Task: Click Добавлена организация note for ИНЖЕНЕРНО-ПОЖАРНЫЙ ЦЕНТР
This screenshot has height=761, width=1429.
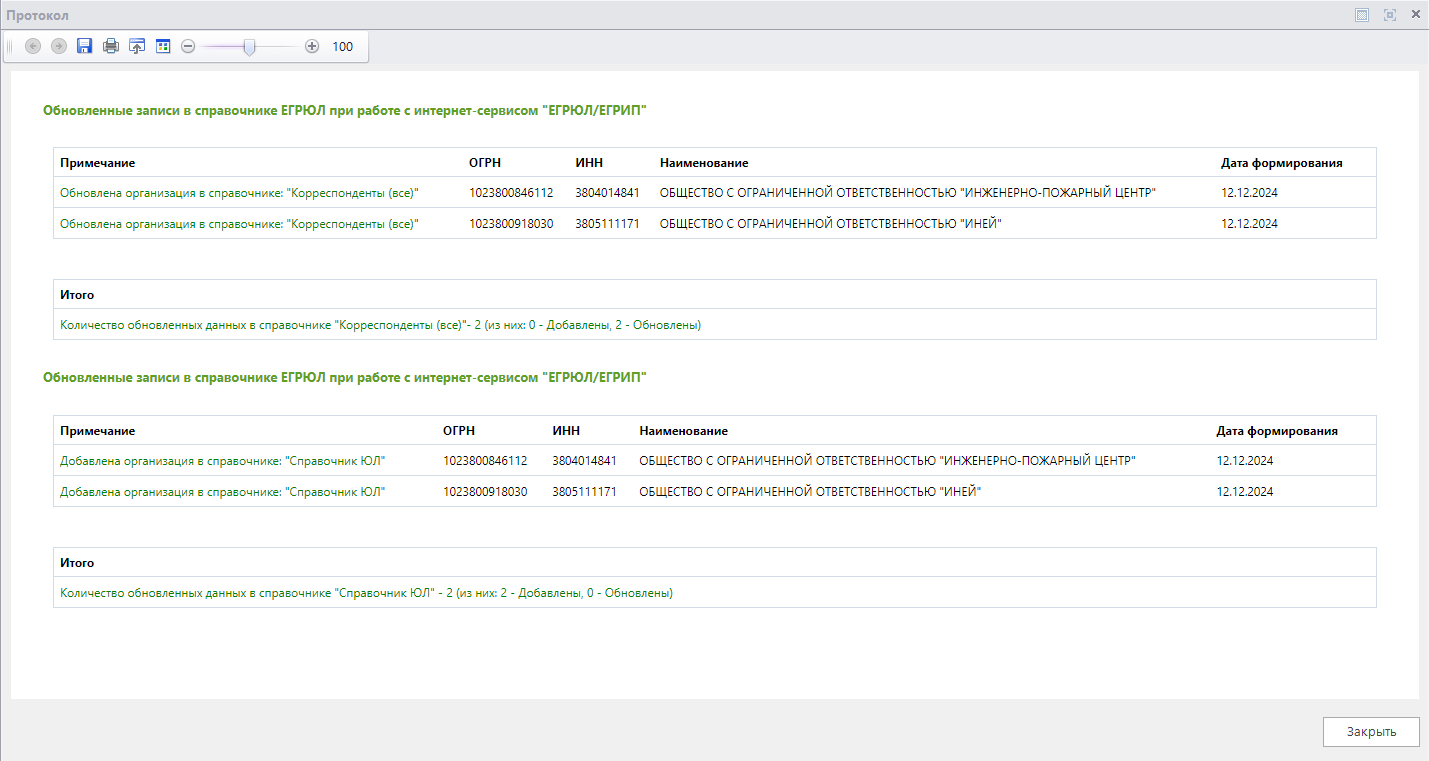Action: click(223, 461)
